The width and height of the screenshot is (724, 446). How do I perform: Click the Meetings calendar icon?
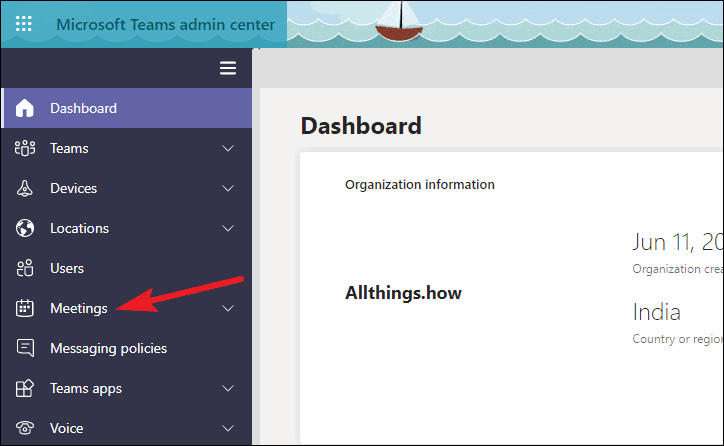24,308
